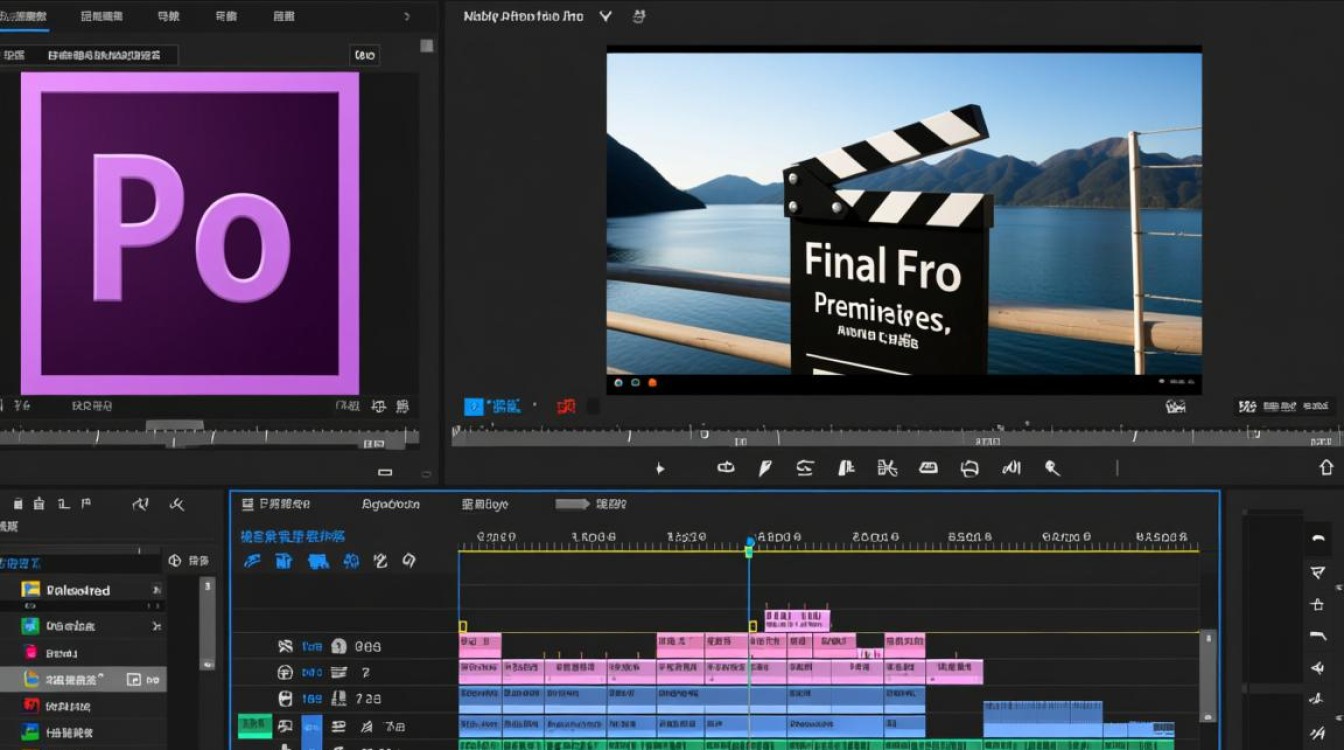Click the round icon at the project list header's right
Viewport: 1344px width, 750px height.
coord(175,561)
